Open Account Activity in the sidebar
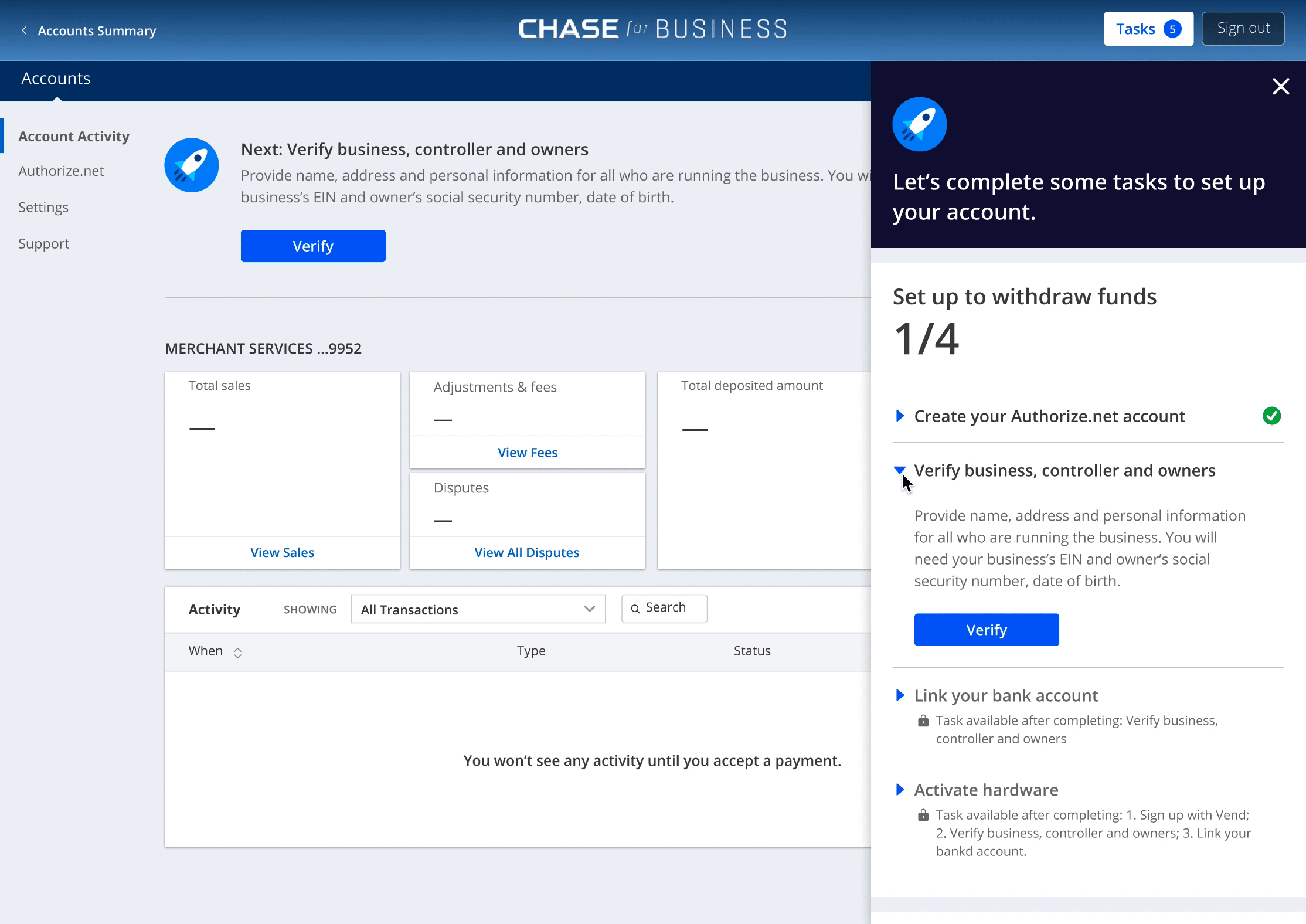Image resolution: width=1306 pixels, height=924 pixels. [74, 136]
